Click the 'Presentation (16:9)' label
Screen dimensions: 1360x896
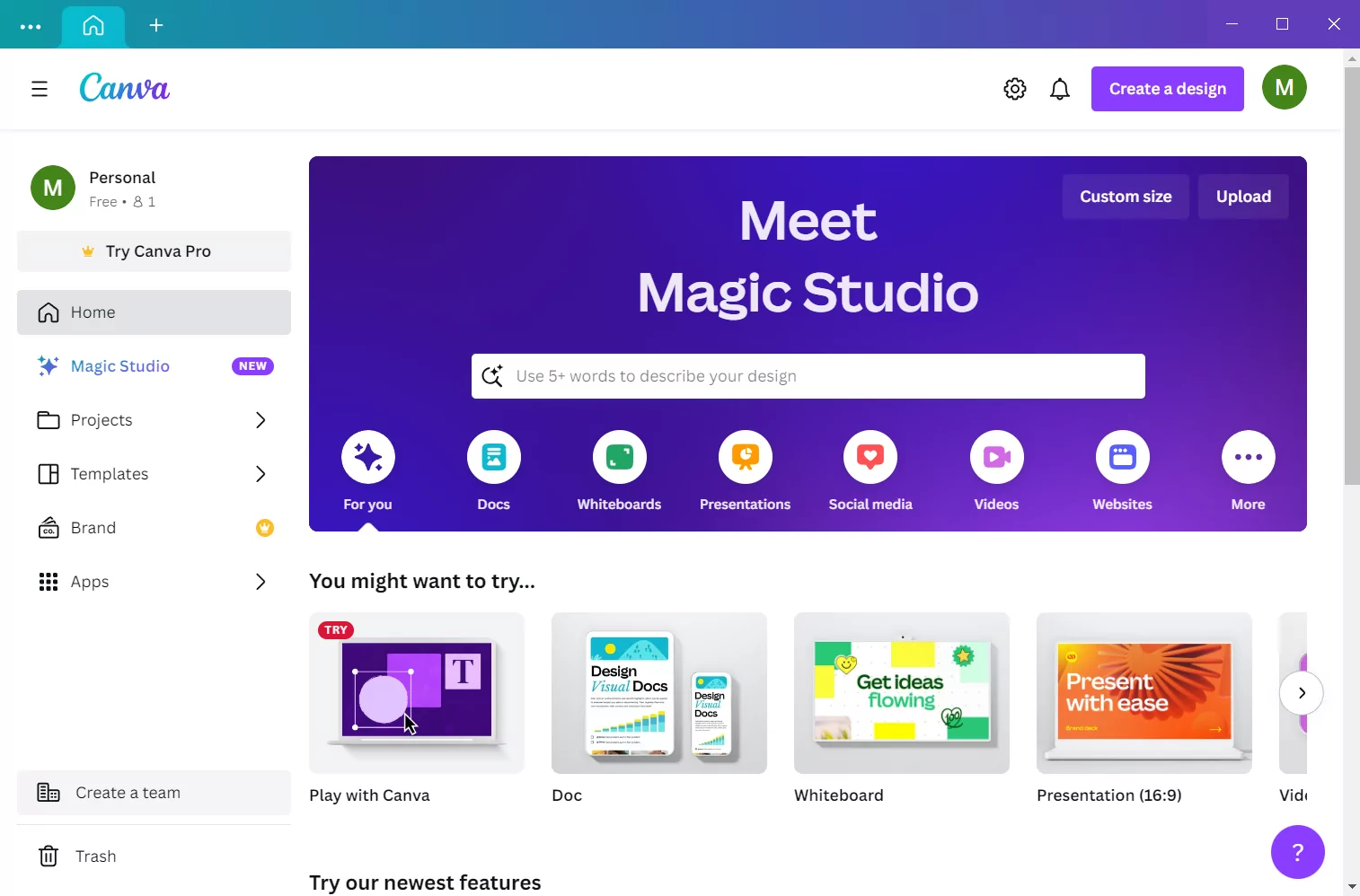pos(1109,795)
